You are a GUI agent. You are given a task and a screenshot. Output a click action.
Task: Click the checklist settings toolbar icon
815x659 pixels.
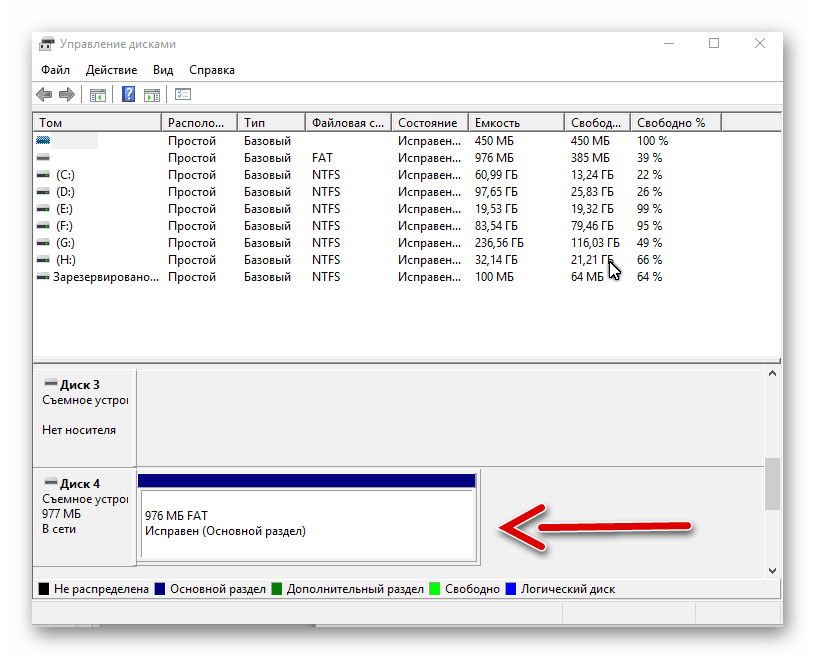click(x=183, y=95)
